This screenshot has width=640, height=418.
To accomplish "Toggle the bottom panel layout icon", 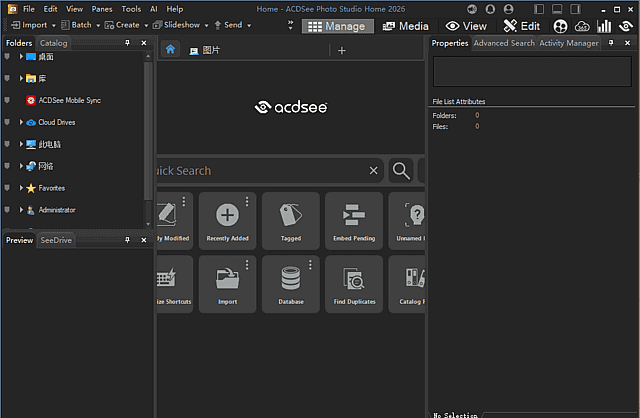I will (557, 9).
